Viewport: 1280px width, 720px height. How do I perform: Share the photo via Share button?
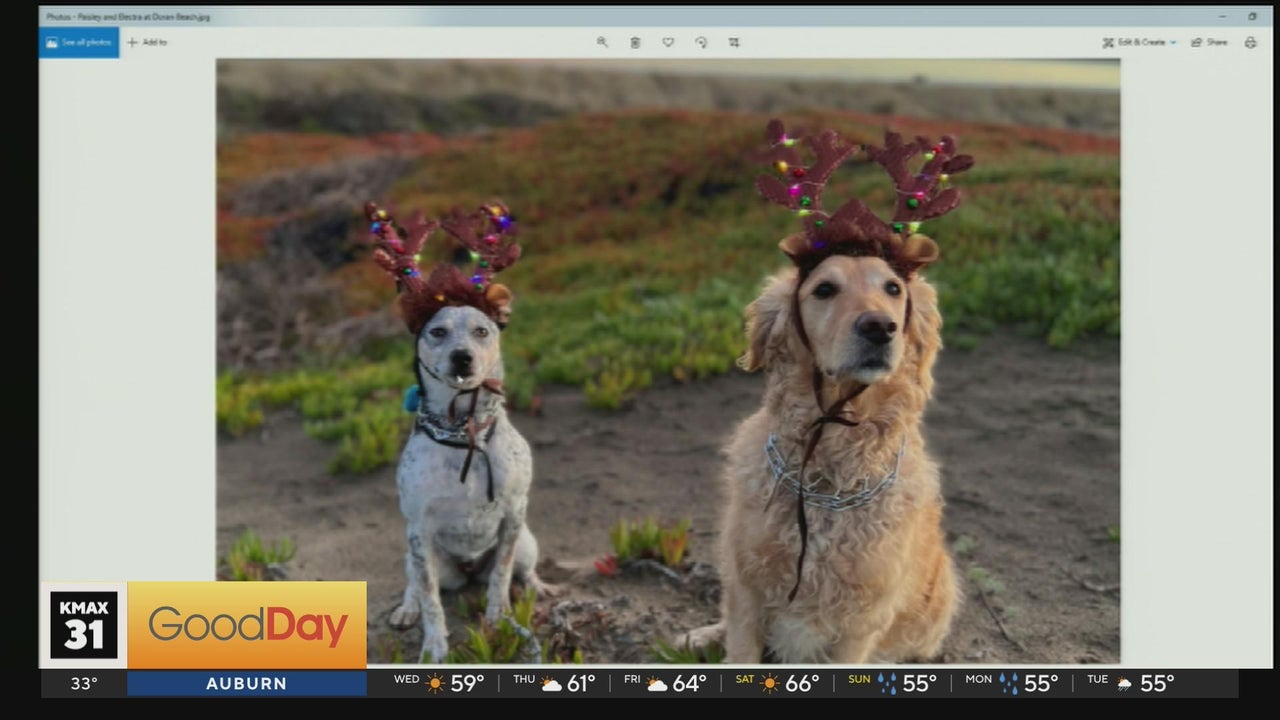(1209, 42)
